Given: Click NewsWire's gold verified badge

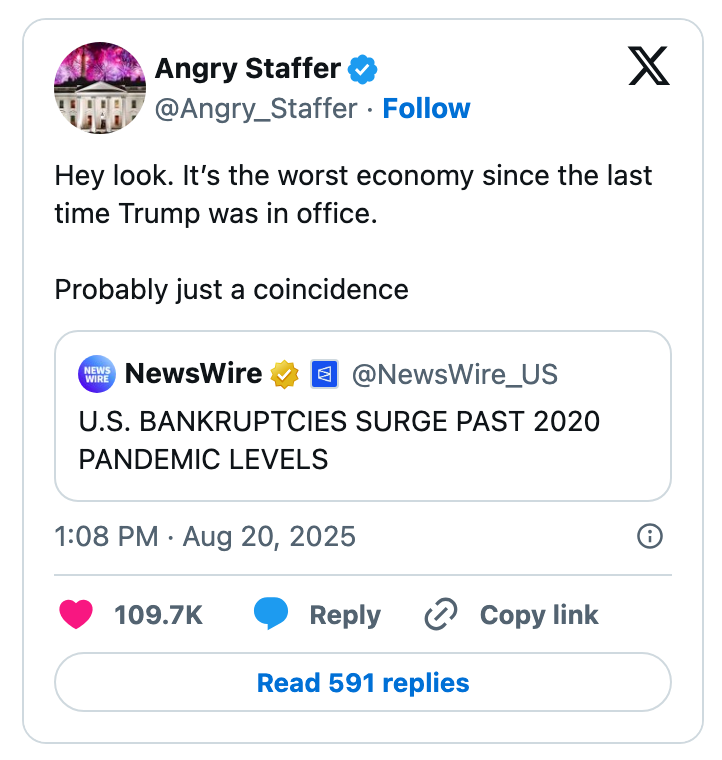Looking at the screenshot, I should click(x=285, y=374).
